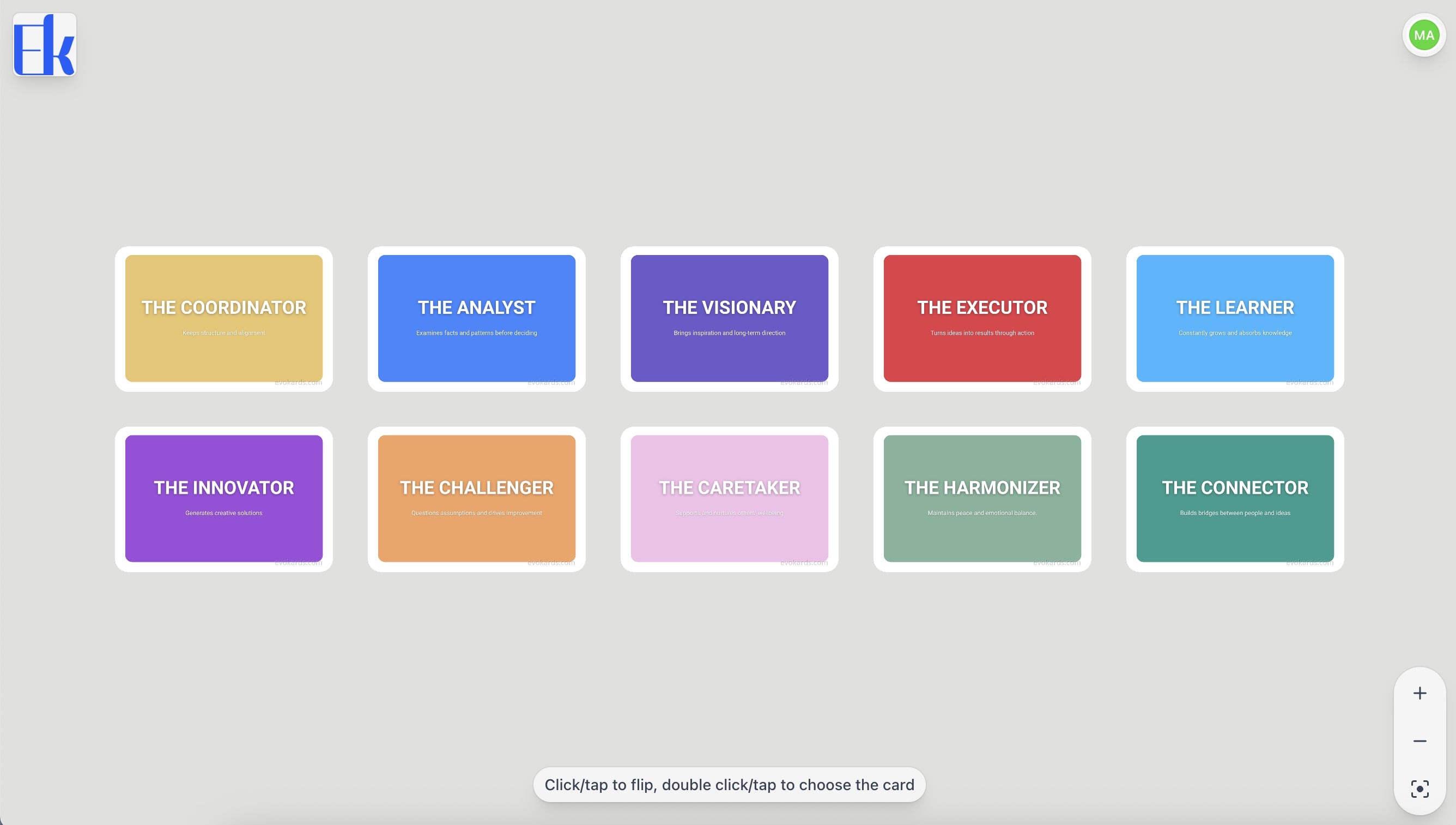Click the fit-to-view focus icon
The height and width of the screenshot is (825, 1456).
(x=1419, y=788)
